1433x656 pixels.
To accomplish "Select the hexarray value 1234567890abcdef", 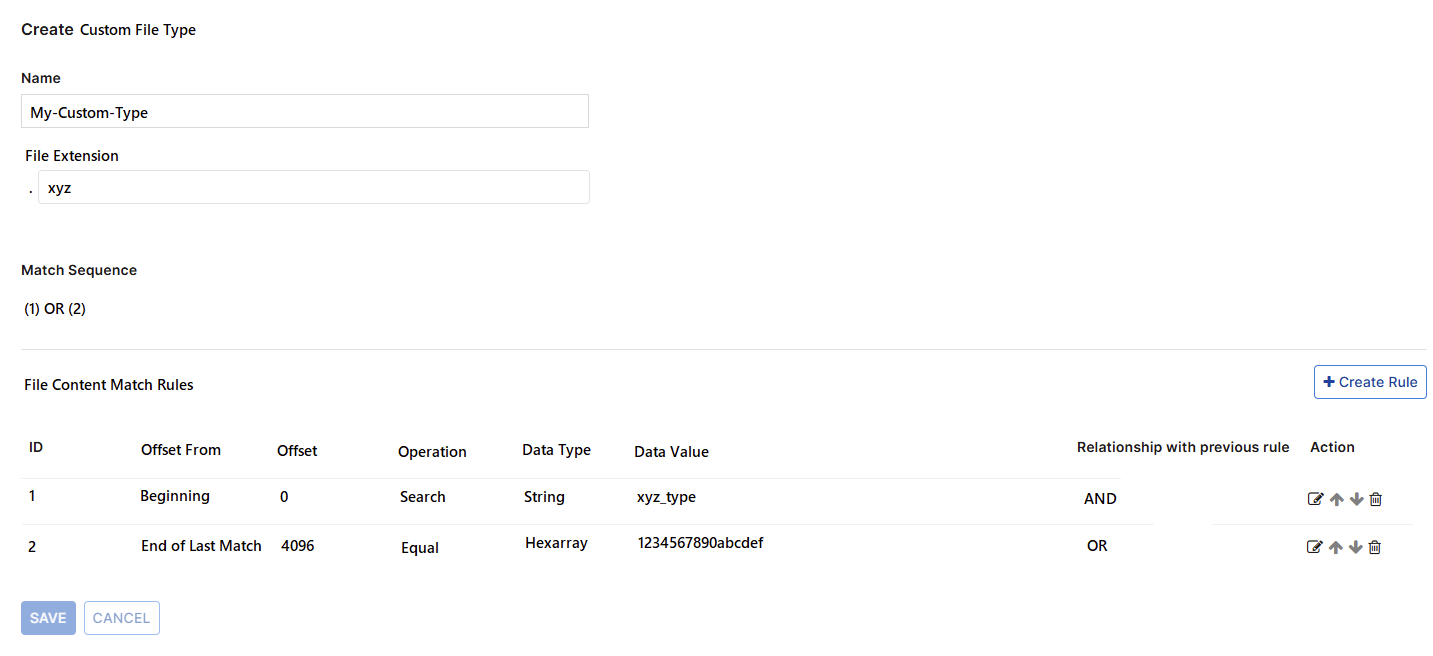I will (x=700, y=543).
